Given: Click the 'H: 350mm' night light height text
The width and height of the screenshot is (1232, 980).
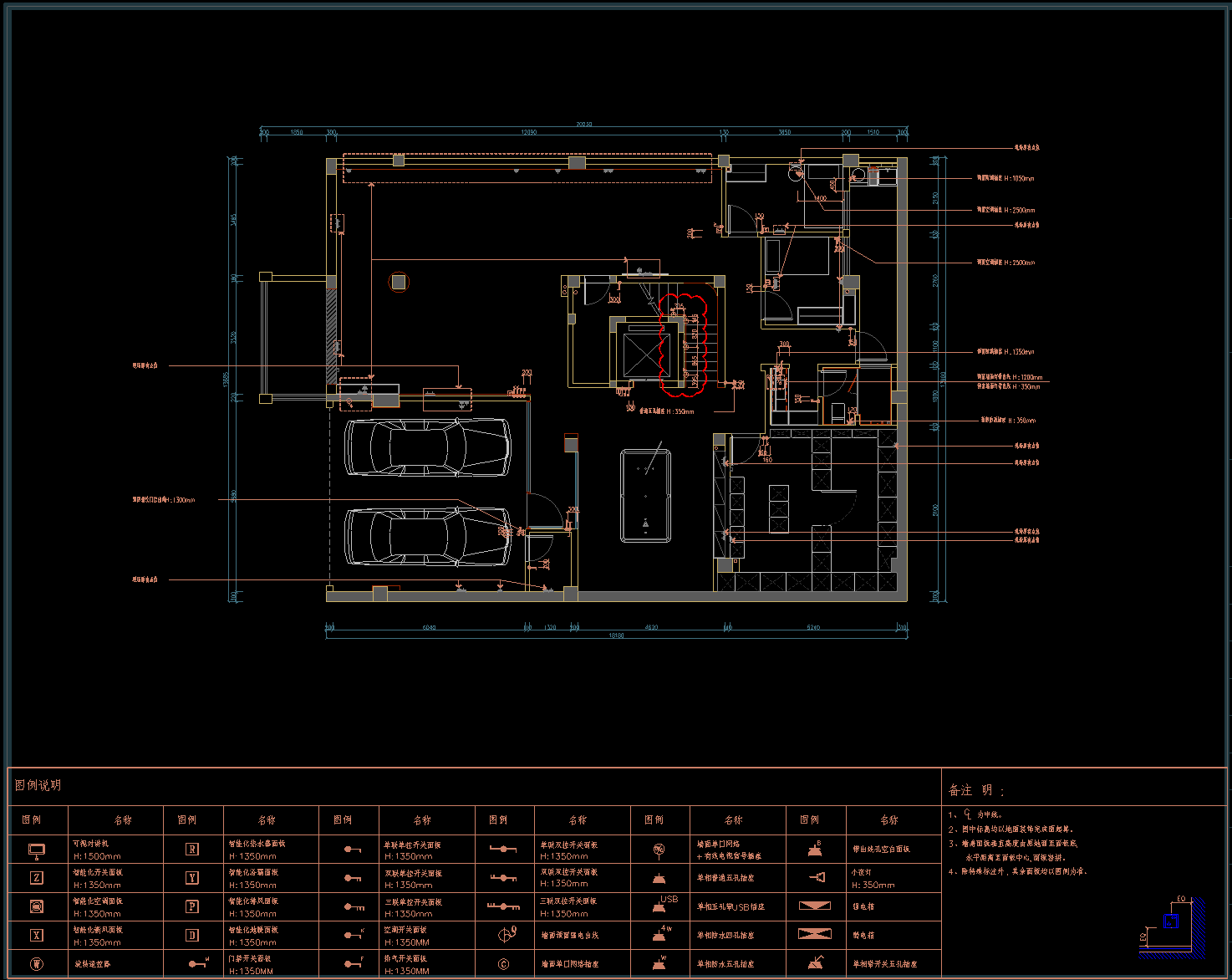Looking at the screenshot, I should [x=873, y=885].
